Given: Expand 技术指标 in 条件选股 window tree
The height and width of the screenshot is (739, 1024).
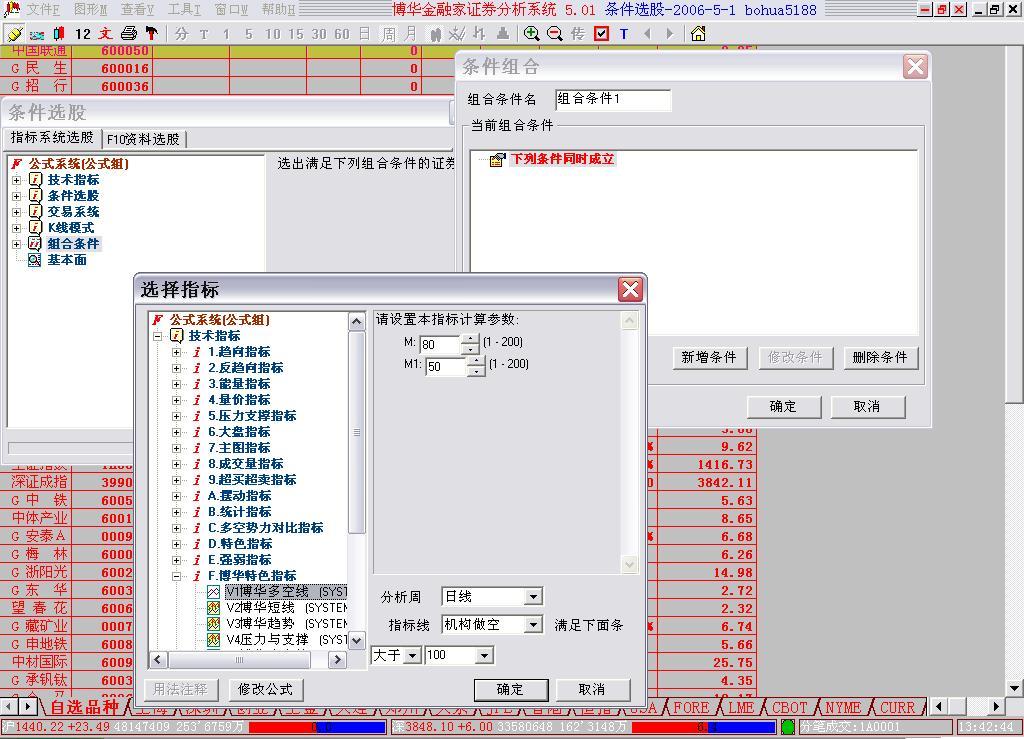Looking at the screenshot, I should [x=16, y=180].
